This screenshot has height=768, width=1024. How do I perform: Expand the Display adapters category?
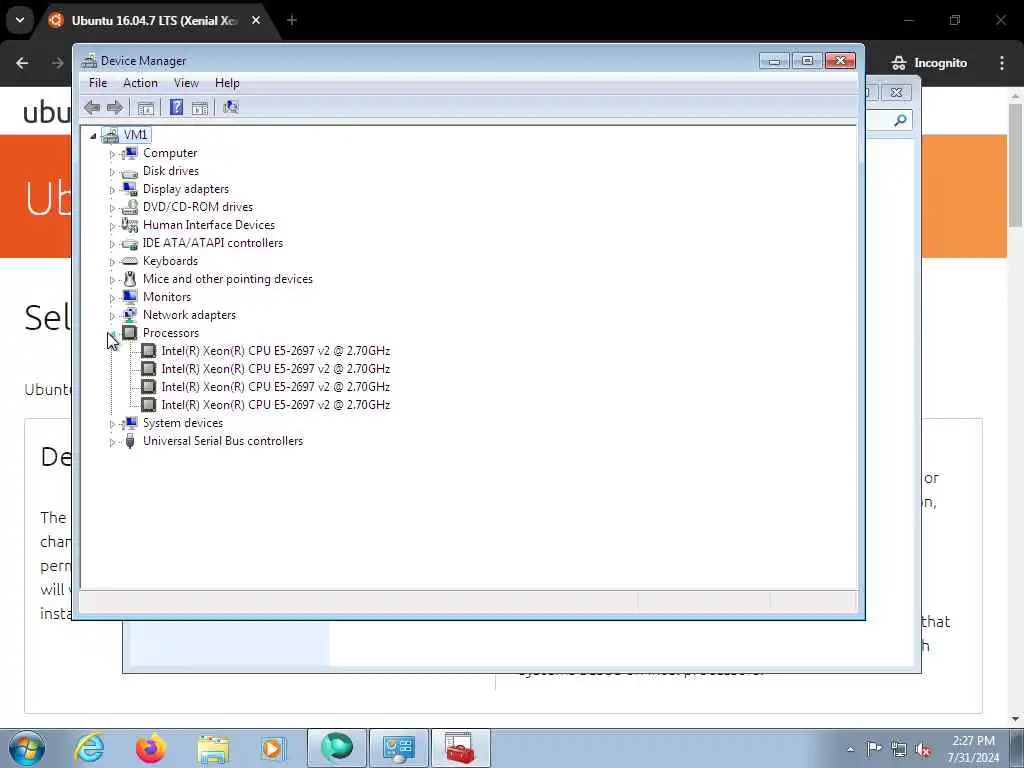[112, 190]
